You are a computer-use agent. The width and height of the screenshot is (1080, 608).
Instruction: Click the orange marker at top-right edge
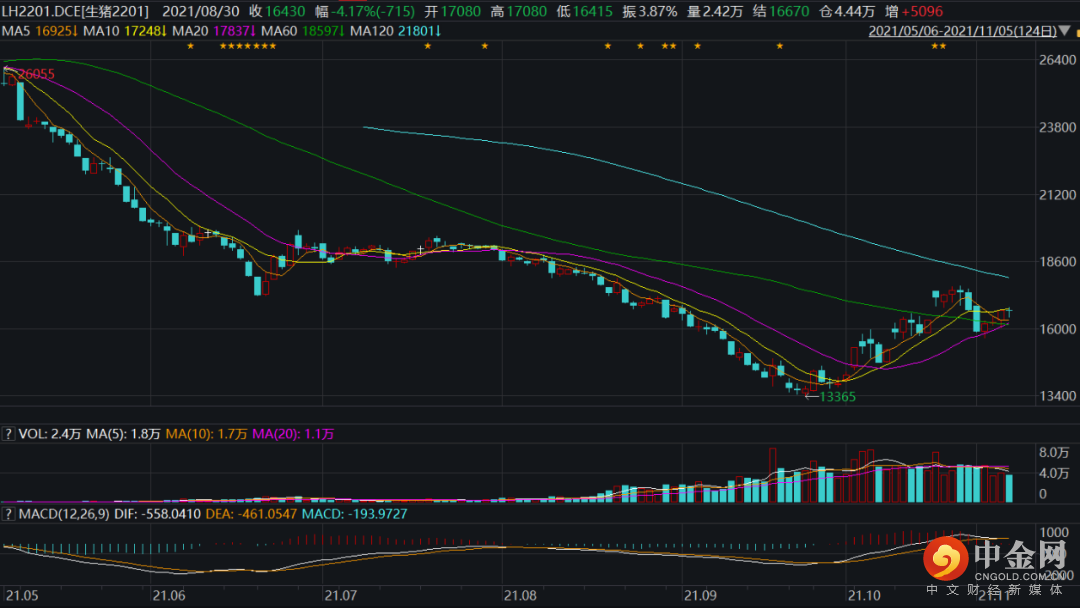pyautogui.click(x=1077, y=32)
